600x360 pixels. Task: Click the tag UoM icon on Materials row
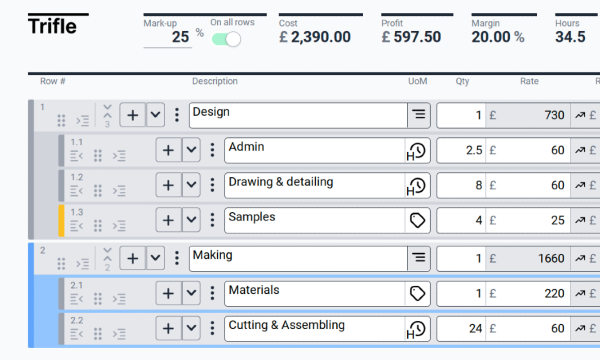pyautogui.click(x=417, y=294)
